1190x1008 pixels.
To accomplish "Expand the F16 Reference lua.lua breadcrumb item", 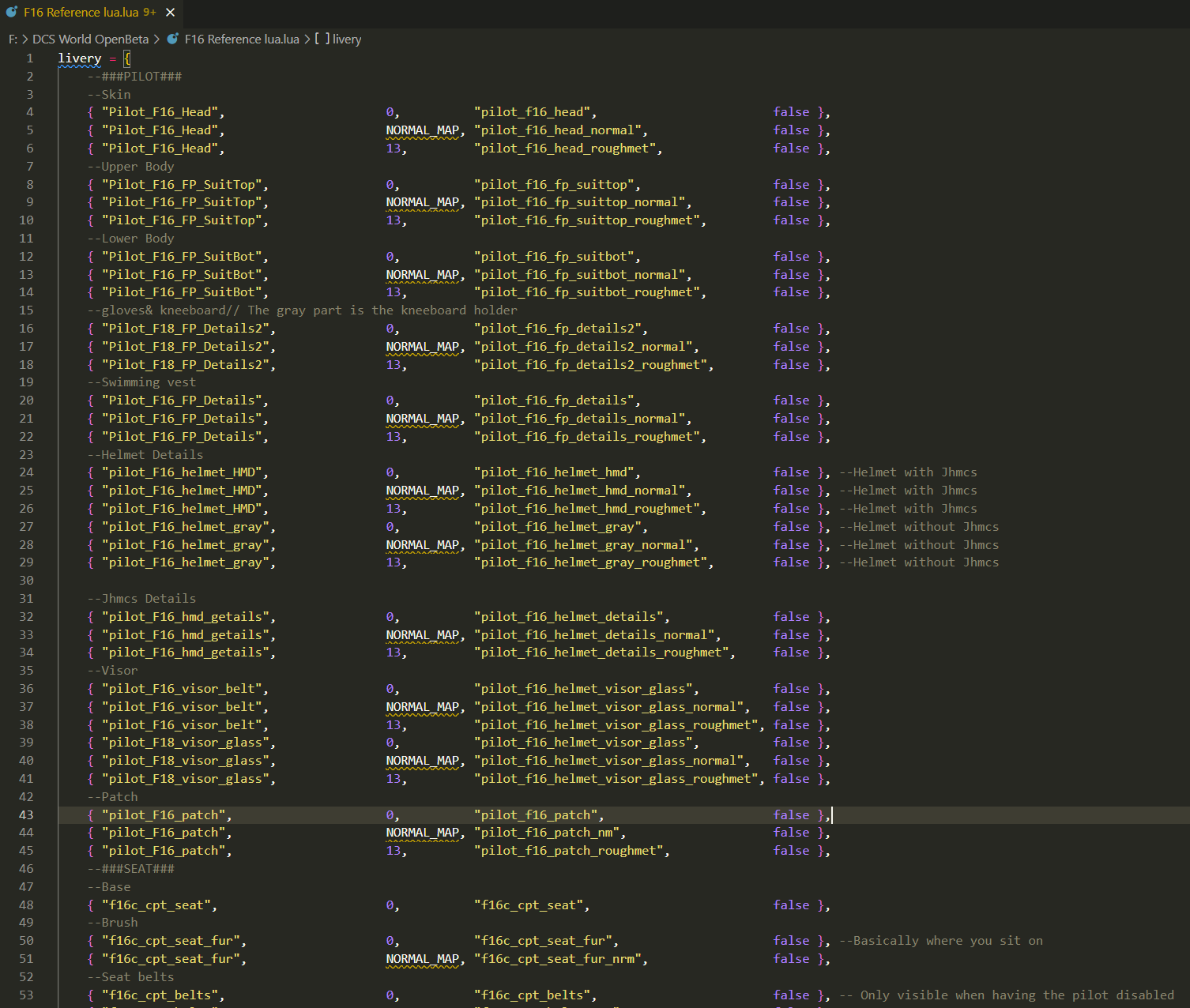I will pyautogui.click(x=242, y=39).
